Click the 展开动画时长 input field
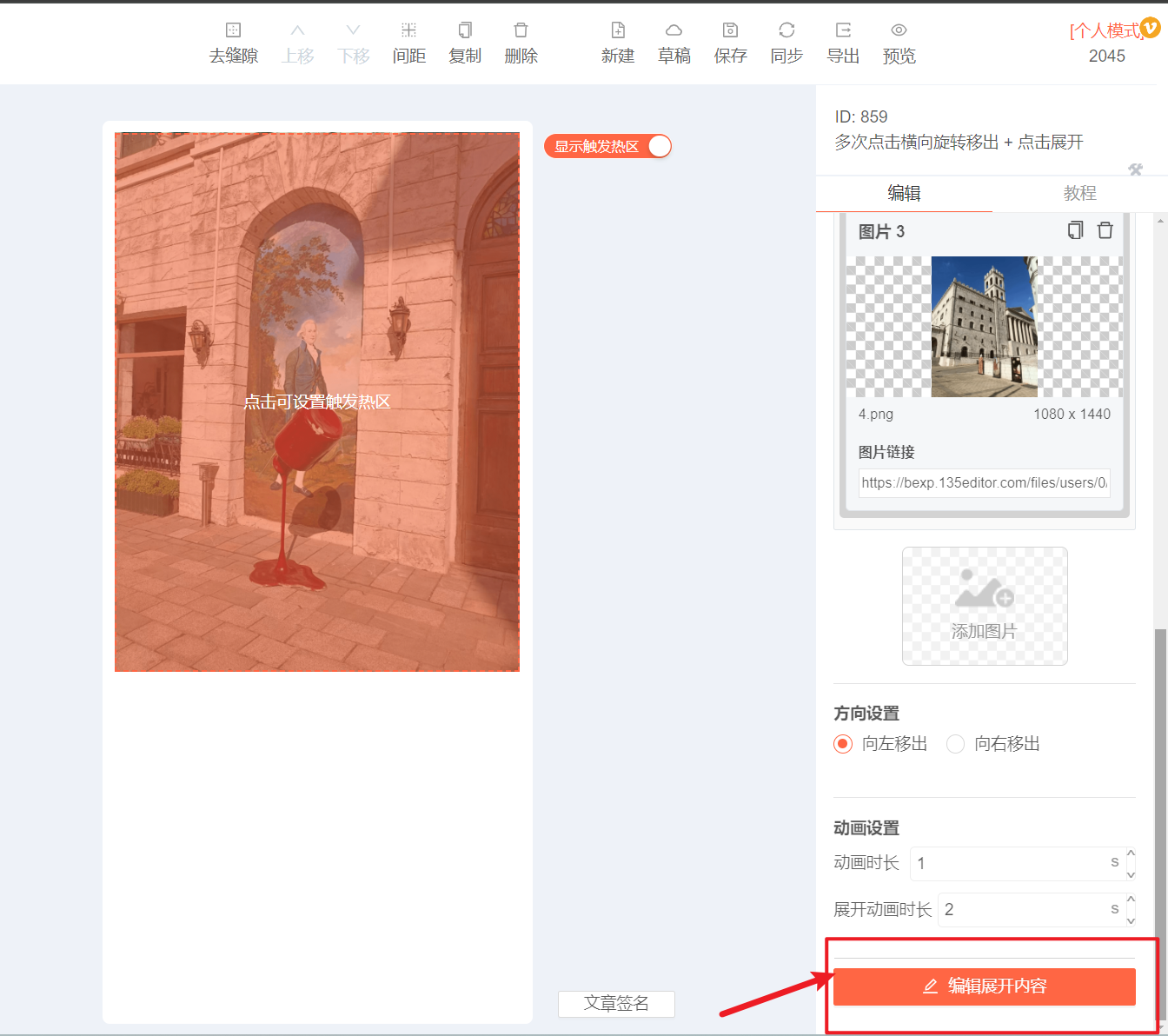The height and width of the screenshot is (1036, 1168). click(x=1031, y=909)
